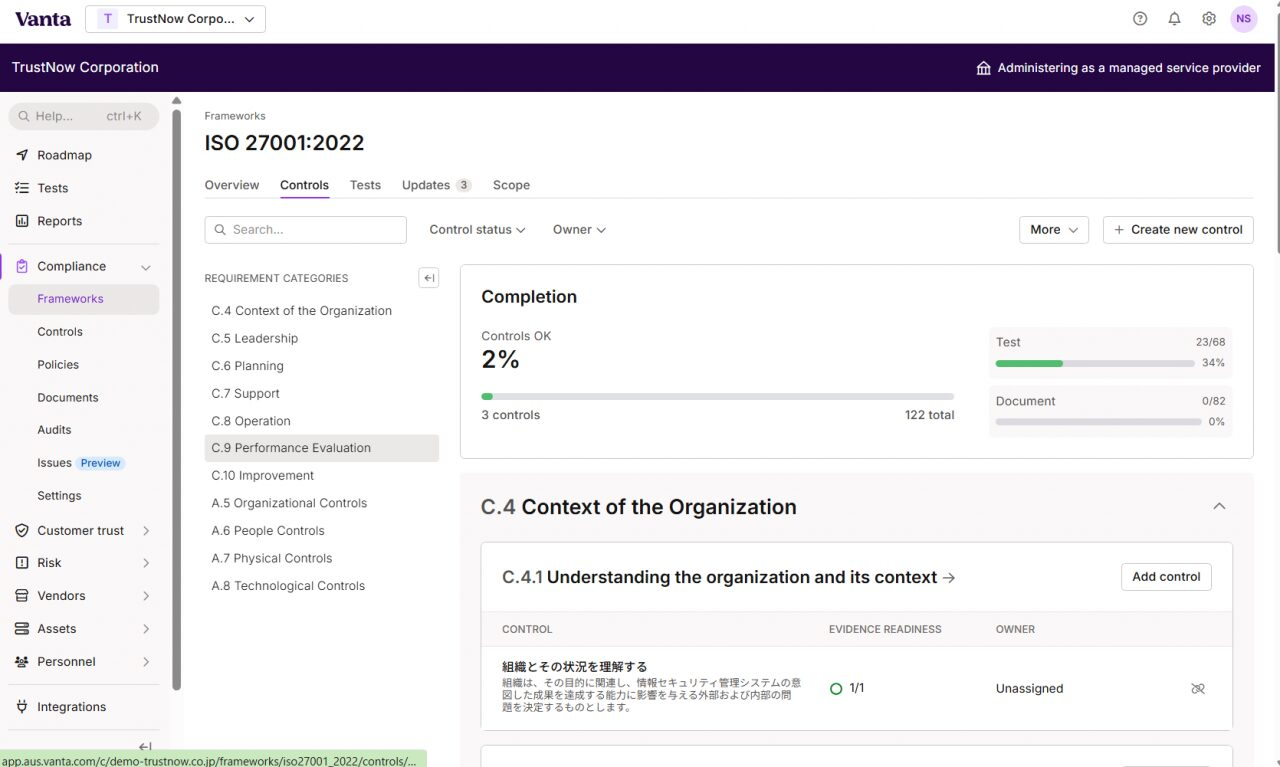Open the settings gear icon in header
Screen dimensions: 1280x767
pyautogui.click(x=1209, y=19)
